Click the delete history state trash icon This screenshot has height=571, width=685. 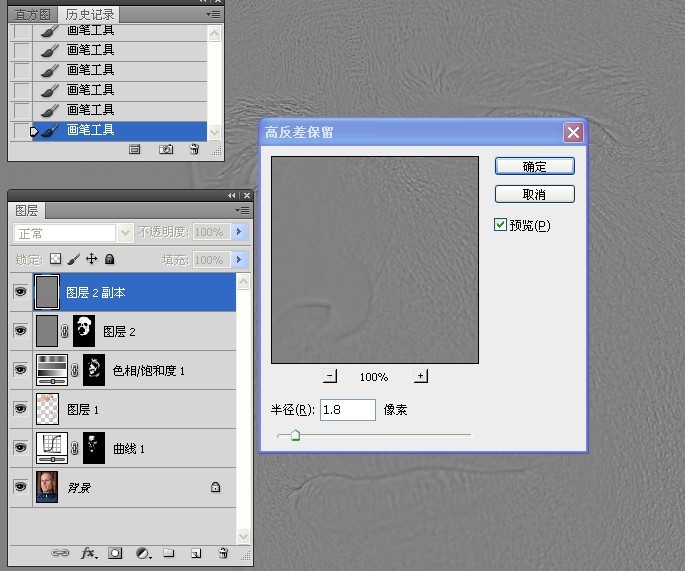(x=194, y=149)
